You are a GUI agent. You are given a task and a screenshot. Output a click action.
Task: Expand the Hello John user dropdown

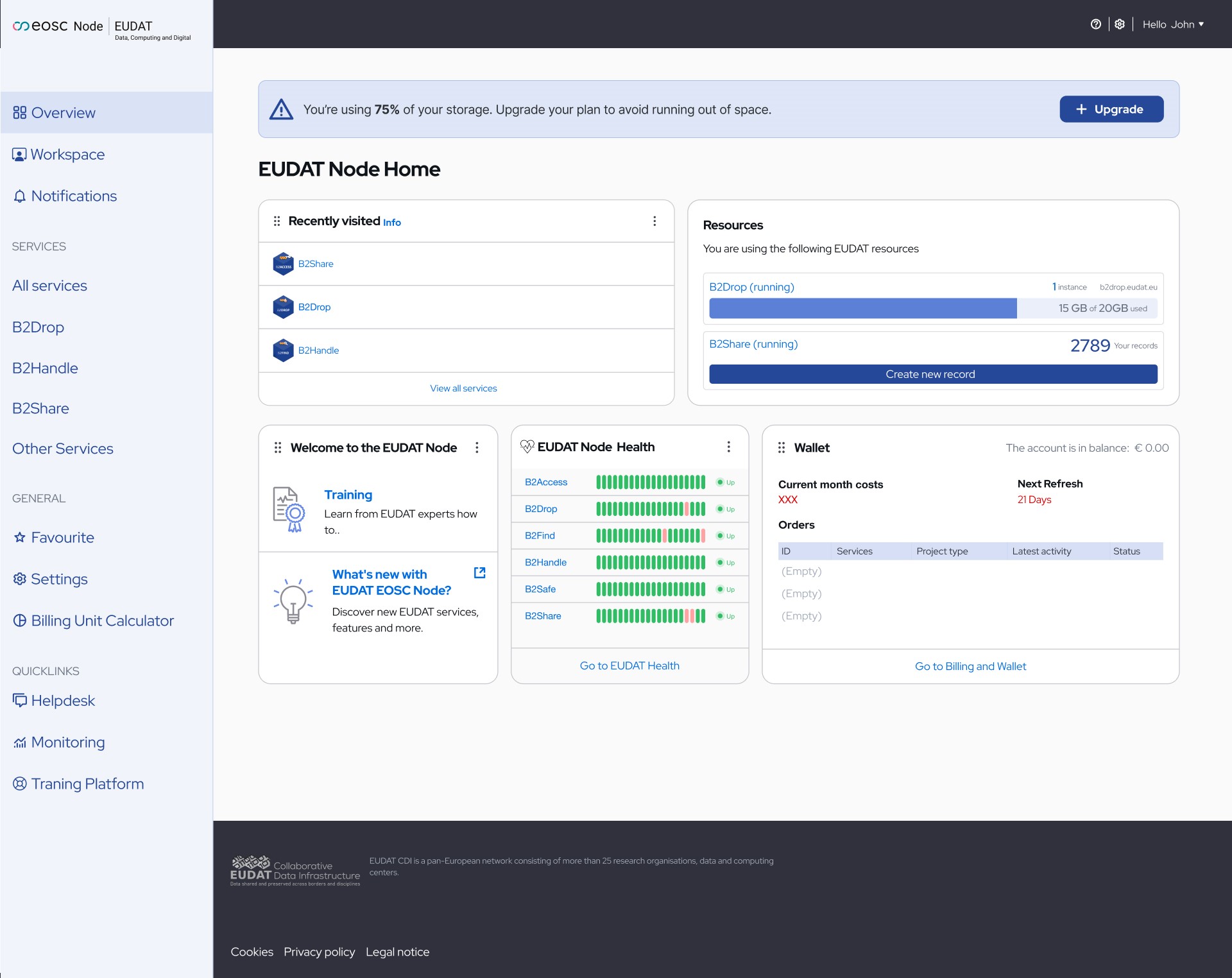1173,24
